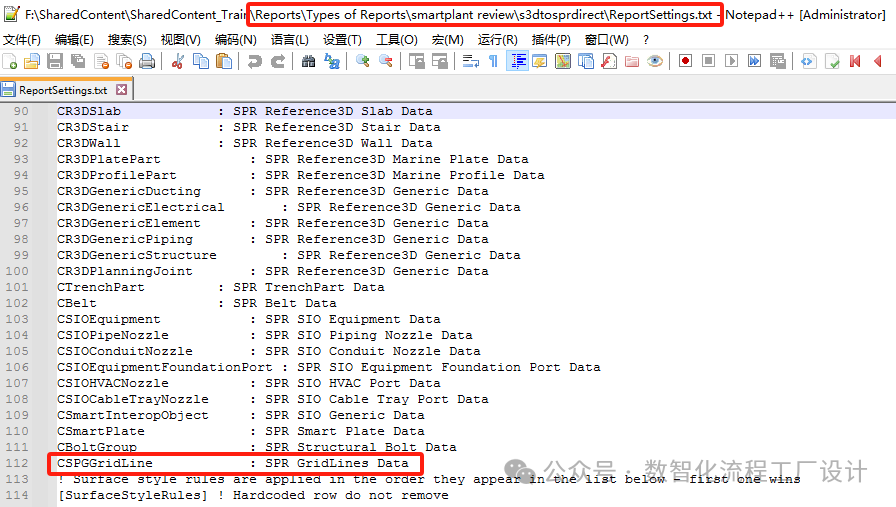
Task: Click the Close All documents icon
Action: (x=124, y=61)
